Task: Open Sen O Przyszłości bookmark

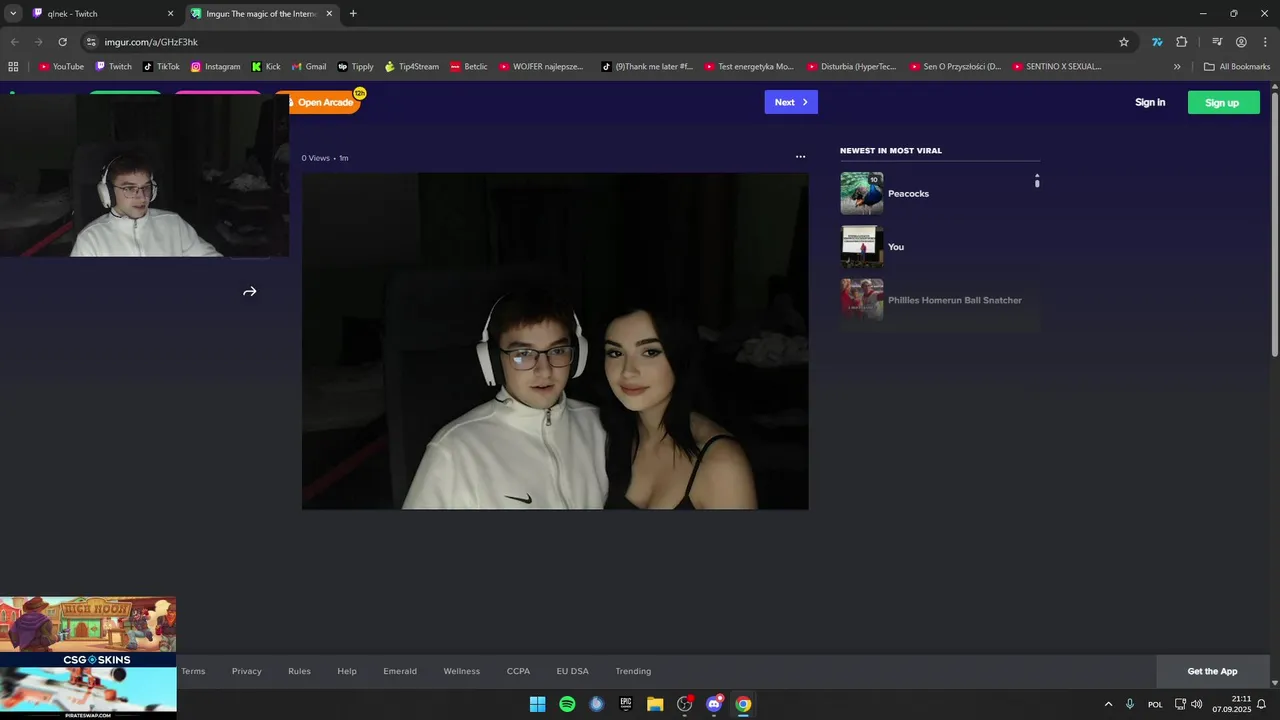Action: tap(955, 67)
